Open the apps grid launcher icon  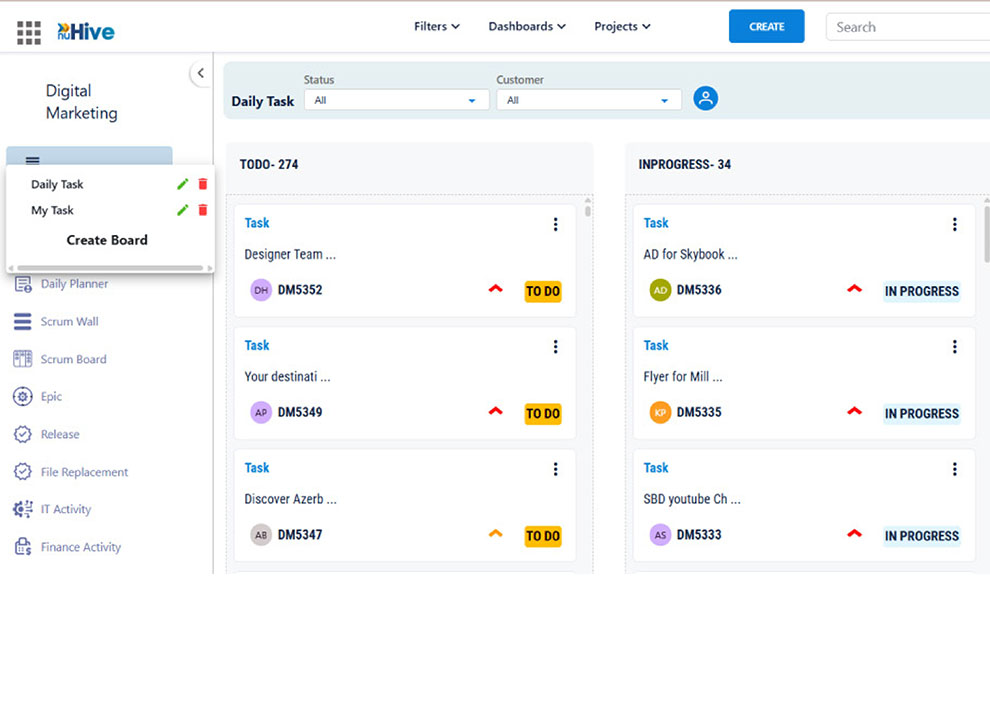(x=29, y=32)
